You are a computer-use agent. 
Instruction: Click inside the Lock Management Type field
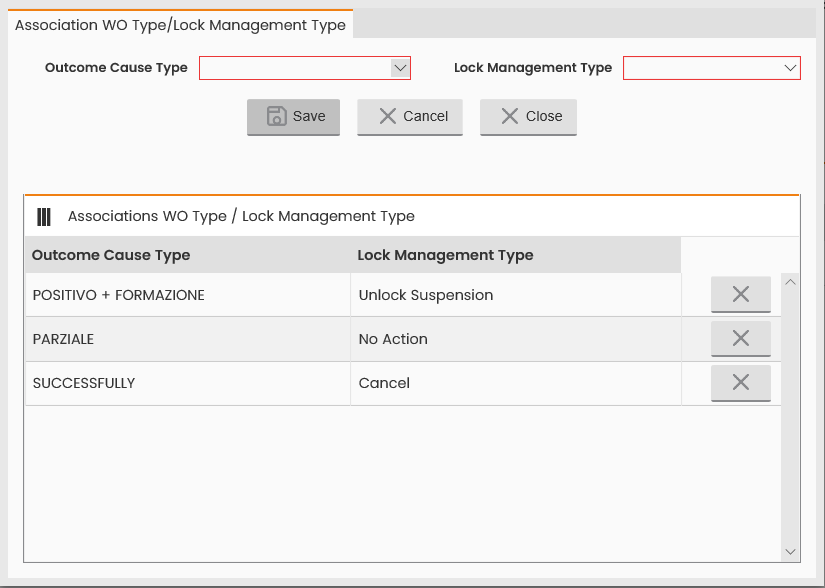(702, 68)
